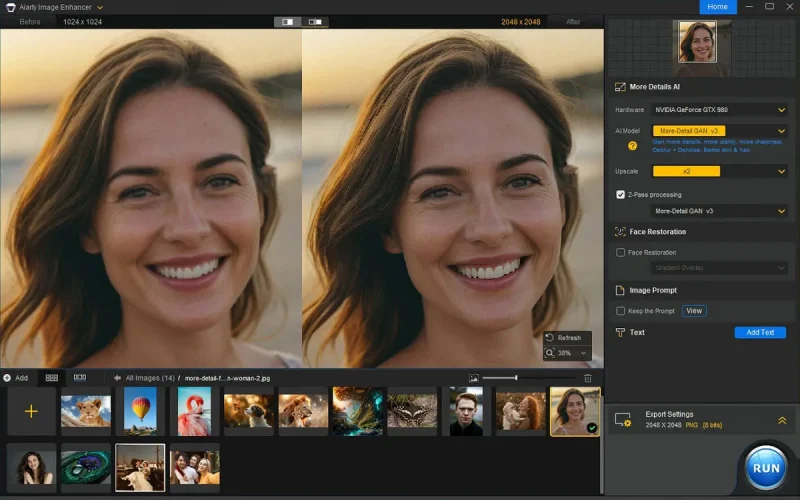Click the blue RUN button
The width and height of the screenshot is (800, 500).
click(765, 468)
